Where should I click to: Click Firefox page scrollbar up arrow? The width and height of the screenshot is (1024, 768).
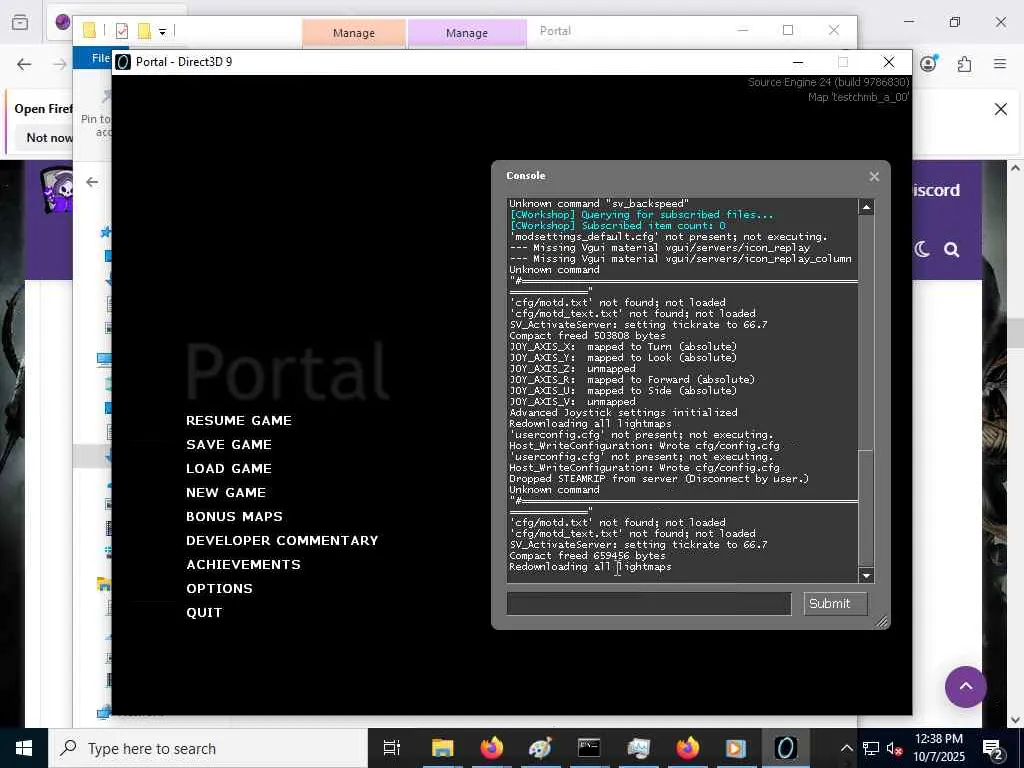1016,168
